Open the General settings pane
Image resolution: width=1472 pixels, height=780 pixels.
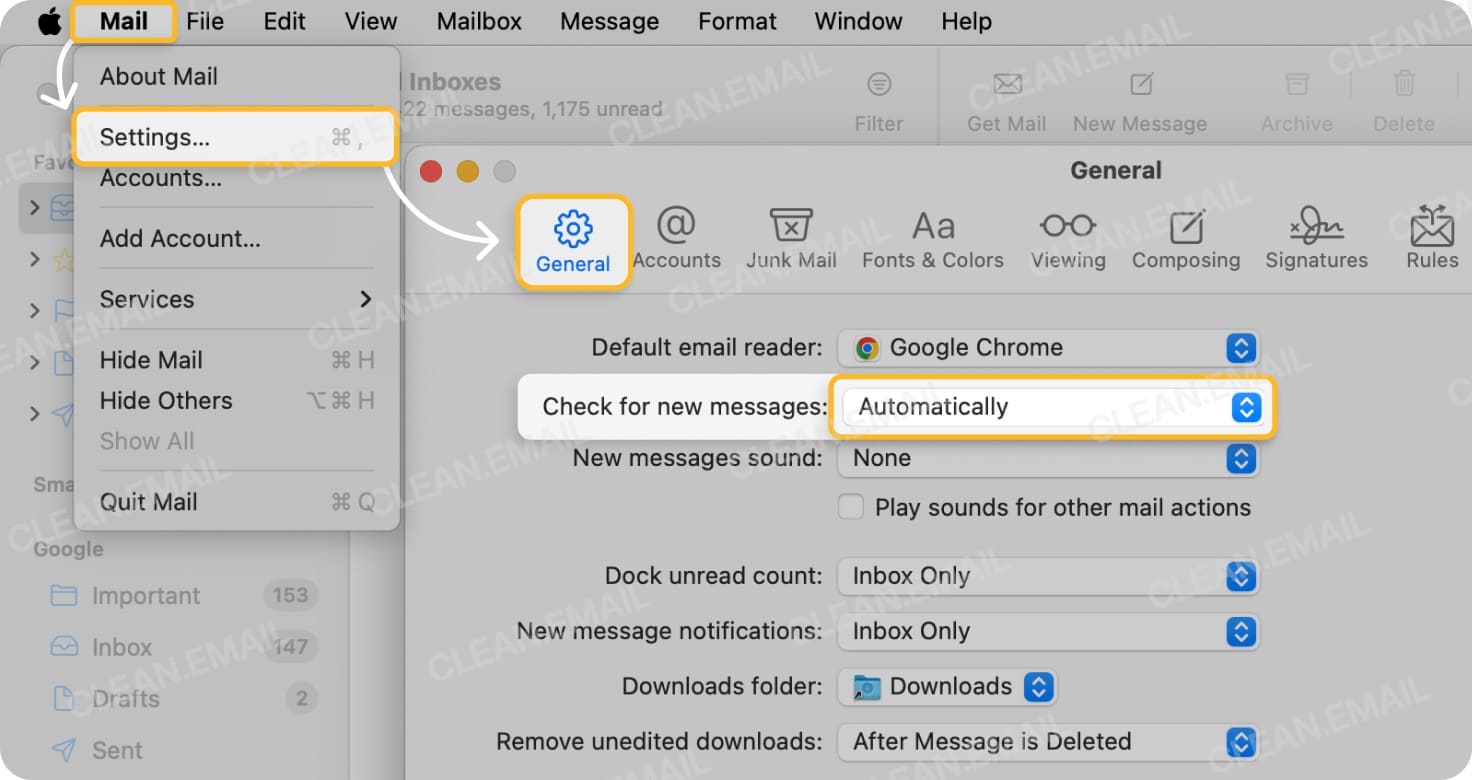coord(572,240)
